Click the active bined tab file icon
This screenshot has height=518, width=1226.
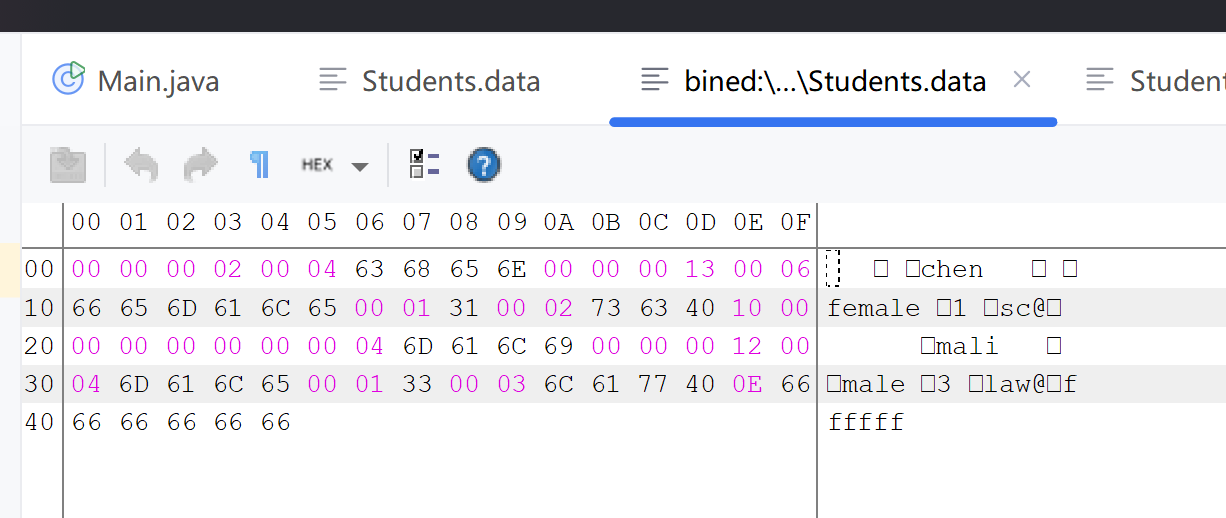655,80
